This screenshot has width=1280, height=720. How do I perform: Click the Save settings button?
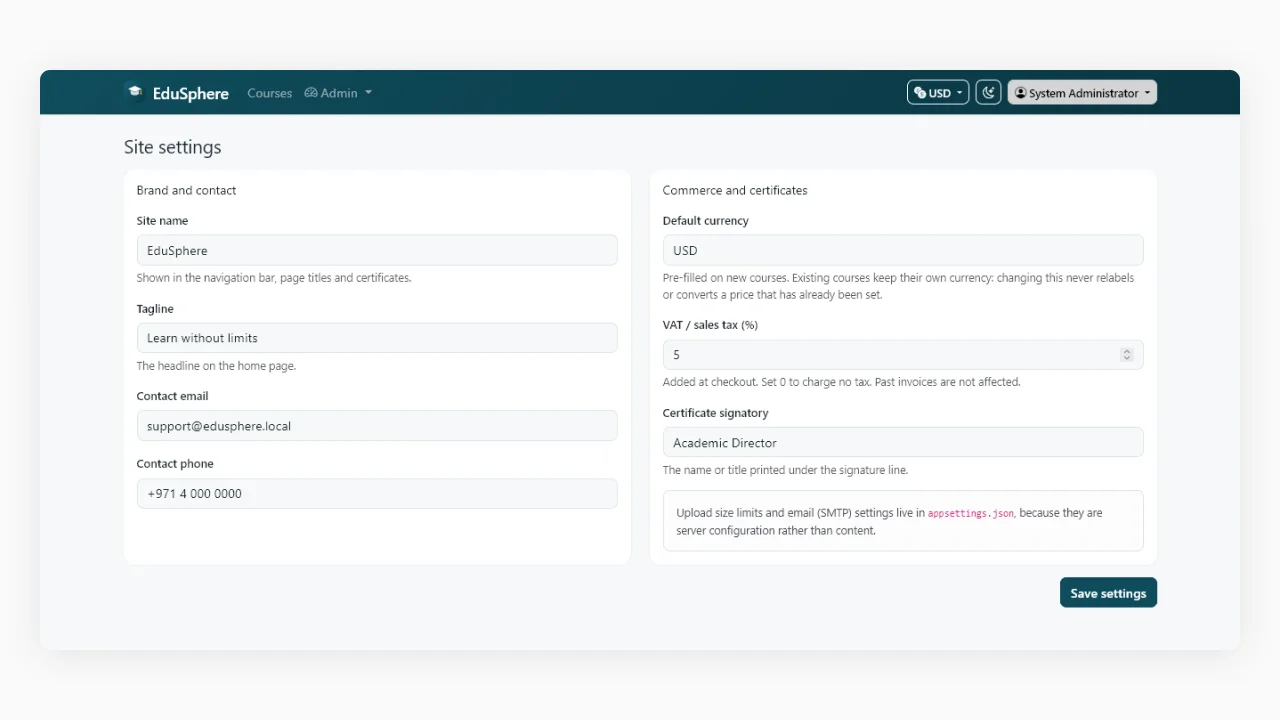1108,593
